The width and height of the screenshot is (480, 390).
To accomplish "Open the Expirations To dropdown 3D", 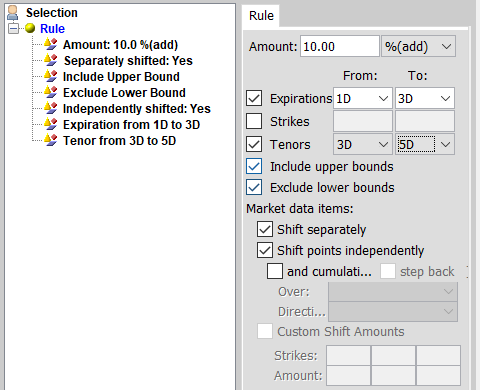I will [x=425, y=98].
